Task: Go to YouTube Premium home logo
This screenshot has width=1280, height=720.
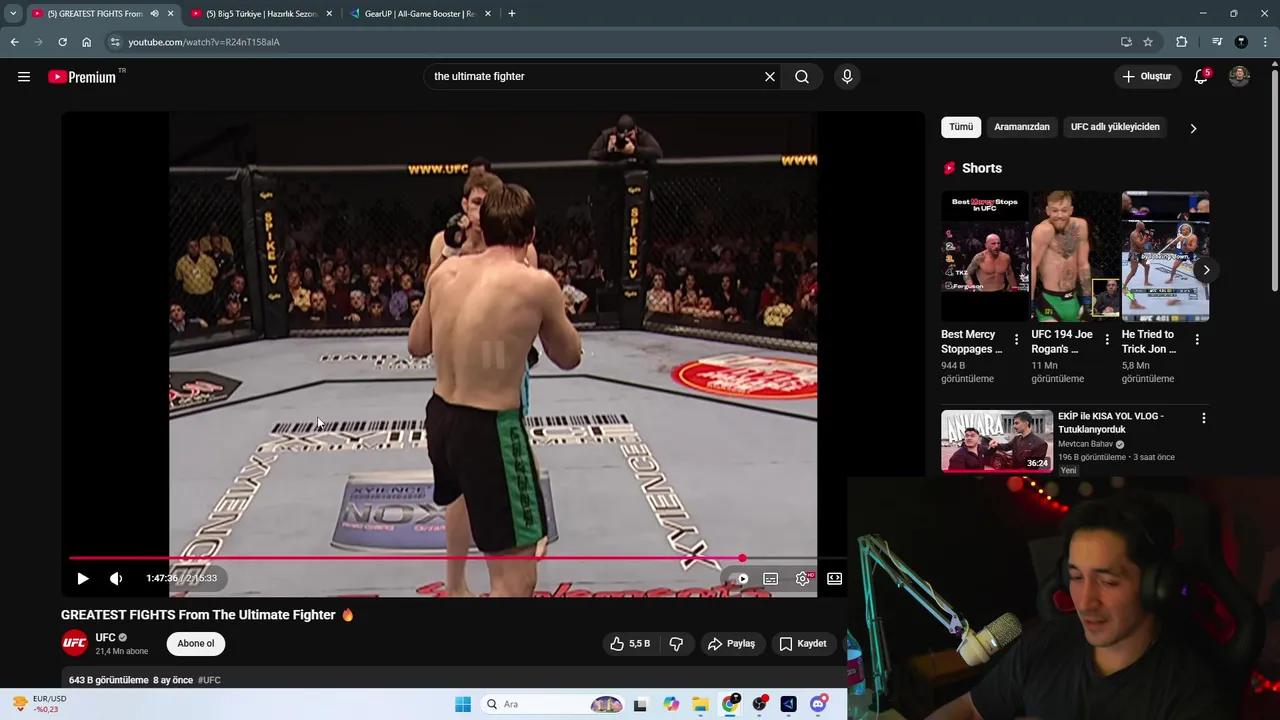Action: click(82, 77)
